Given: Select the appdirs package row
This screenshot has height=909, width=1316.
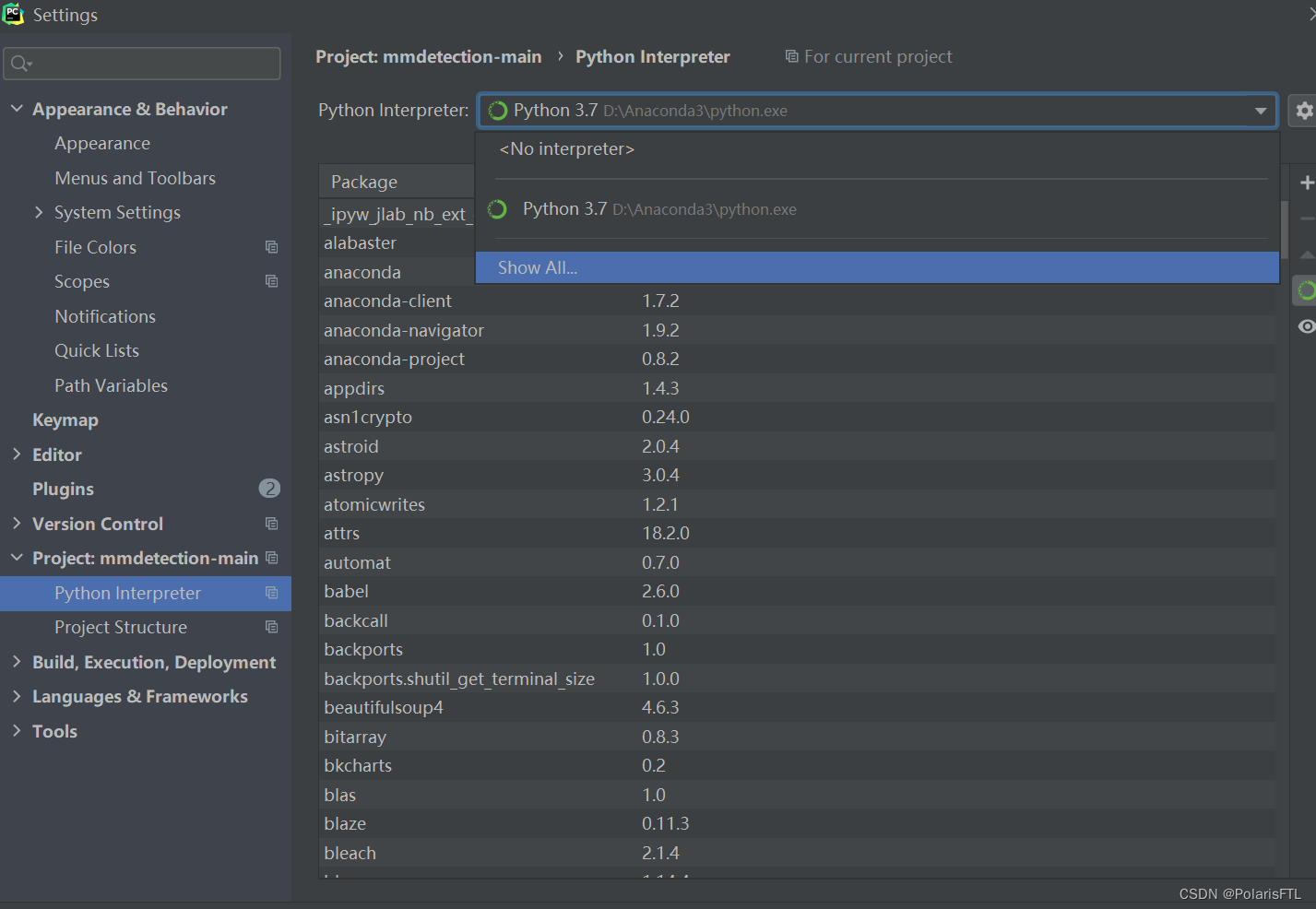Looking at the screenshot, I should (x=798, y=388).
